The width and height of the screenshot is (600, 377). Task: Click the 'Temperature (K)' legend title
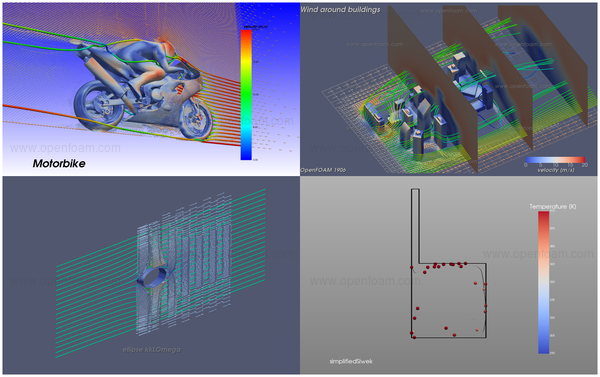pyautogui.click(x=553, y=206)
